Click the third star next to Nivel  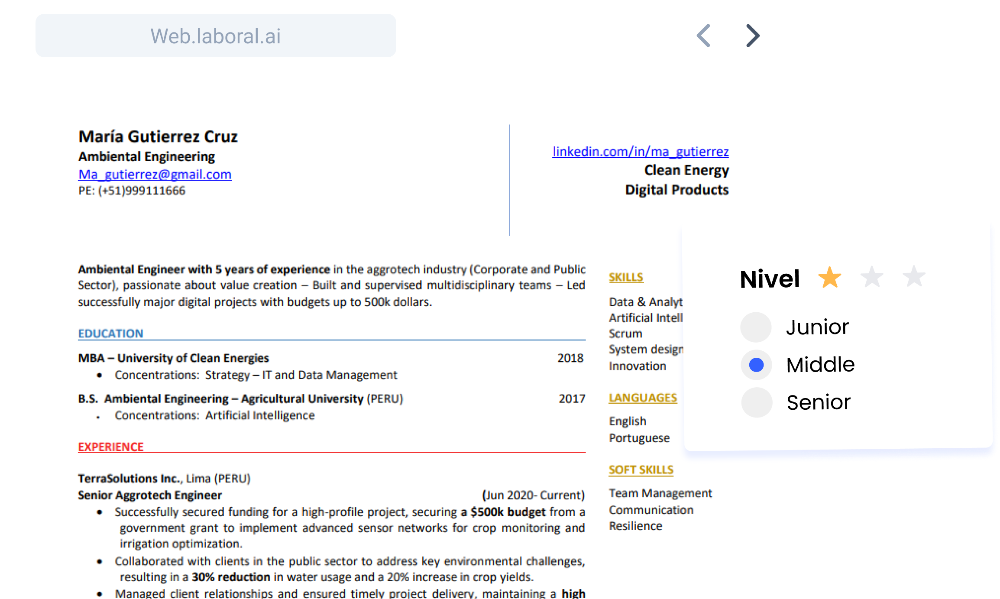pyautogui.click(x=914, y=277)
